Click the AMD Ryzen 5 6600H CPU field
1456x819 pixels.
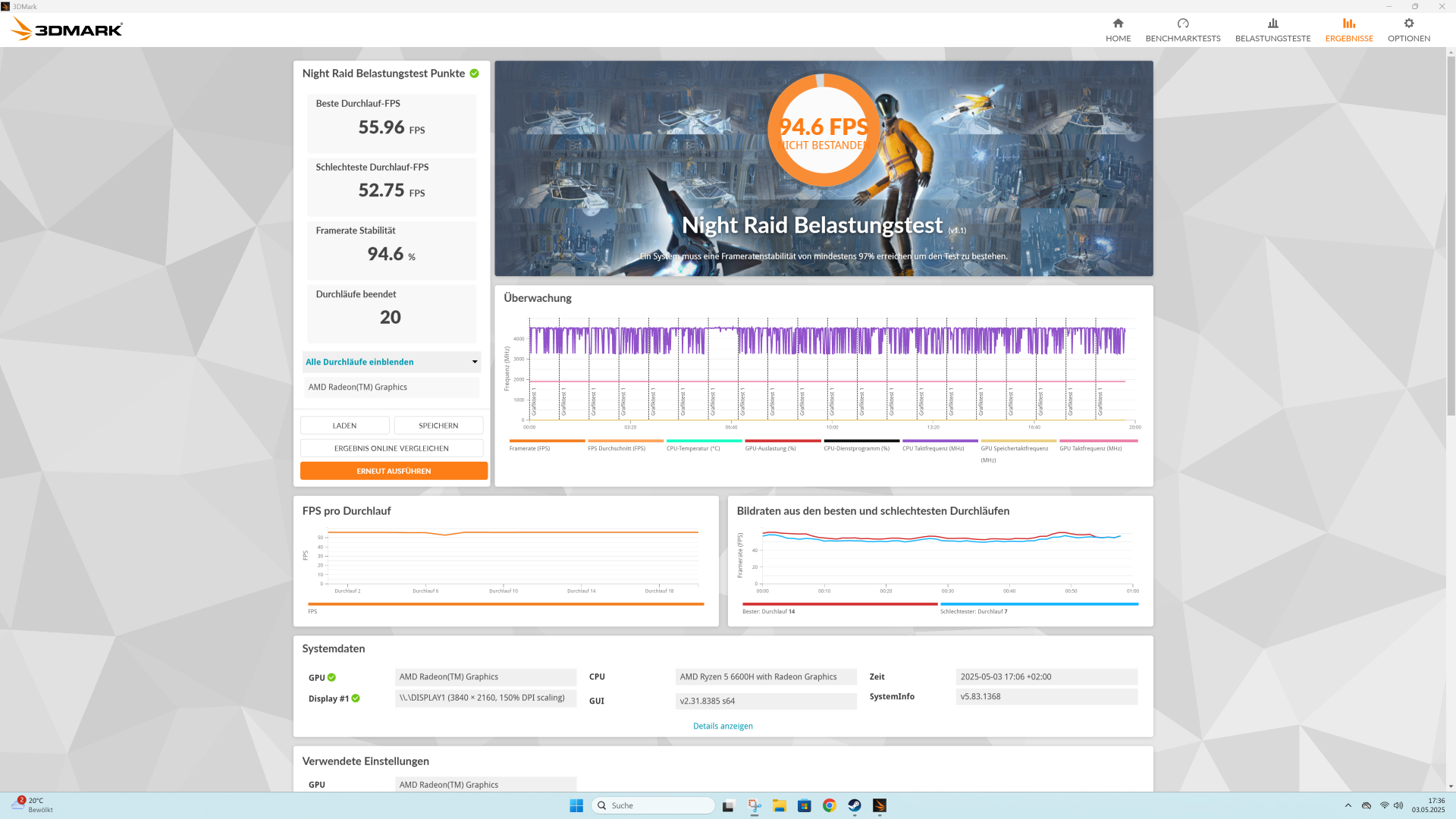[766, 676]
